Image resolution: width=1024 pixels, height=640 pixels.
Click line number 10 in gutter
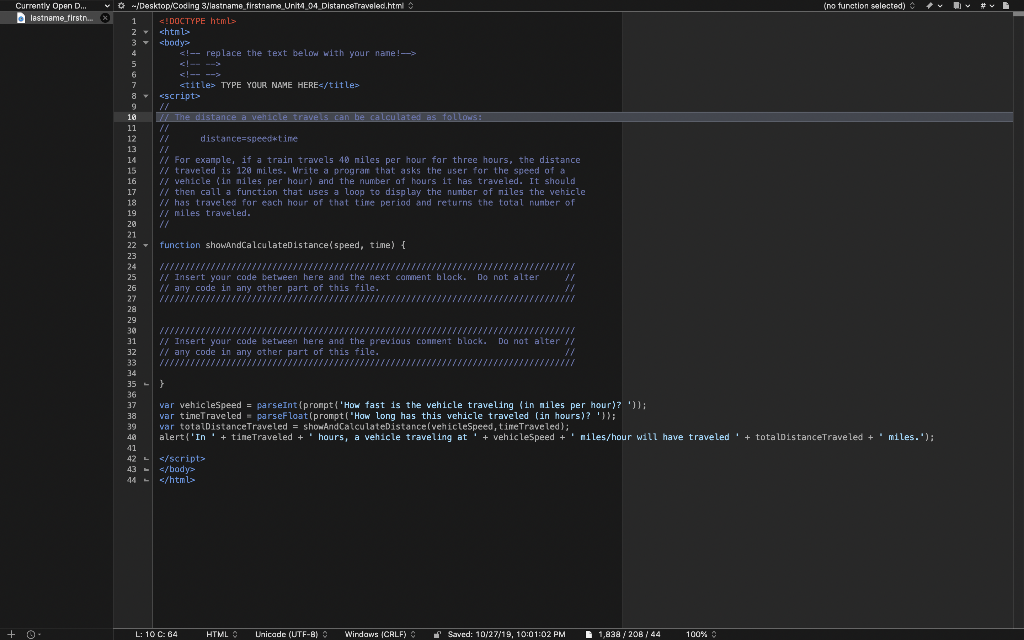click(x=132, y=118)
